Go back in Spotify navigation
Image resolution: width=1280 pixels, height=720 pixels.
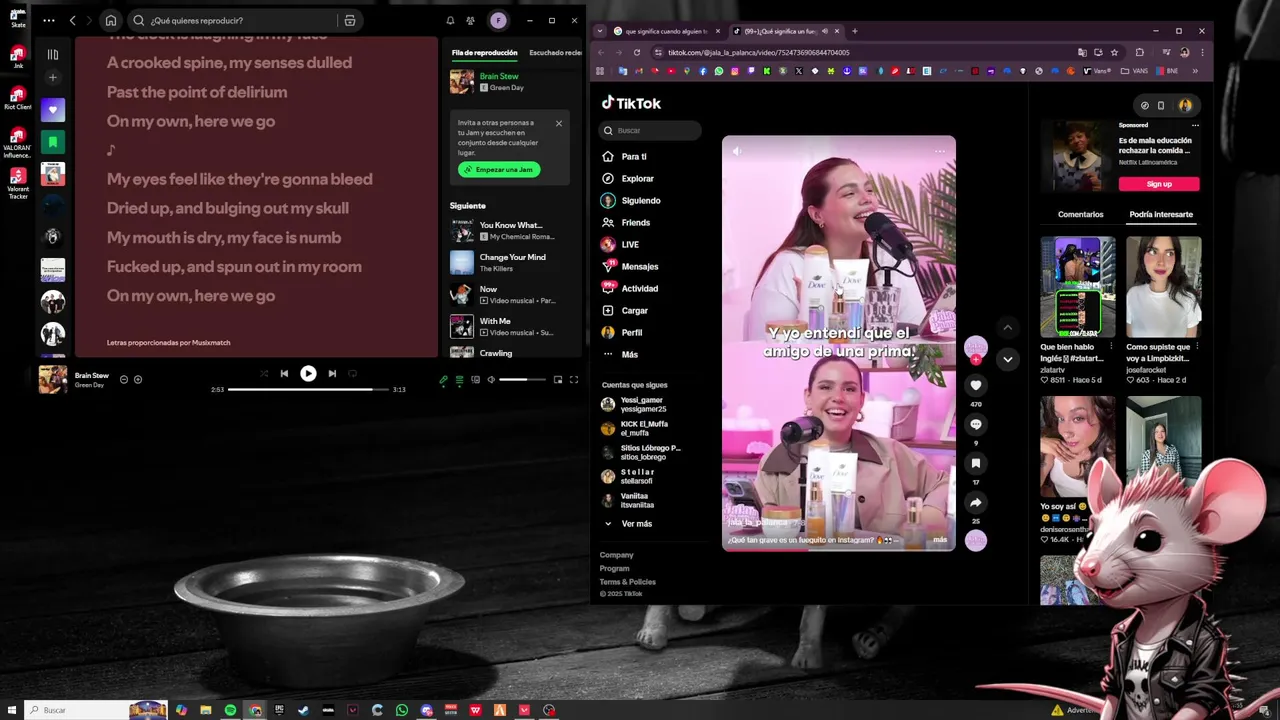pos(72,20)
